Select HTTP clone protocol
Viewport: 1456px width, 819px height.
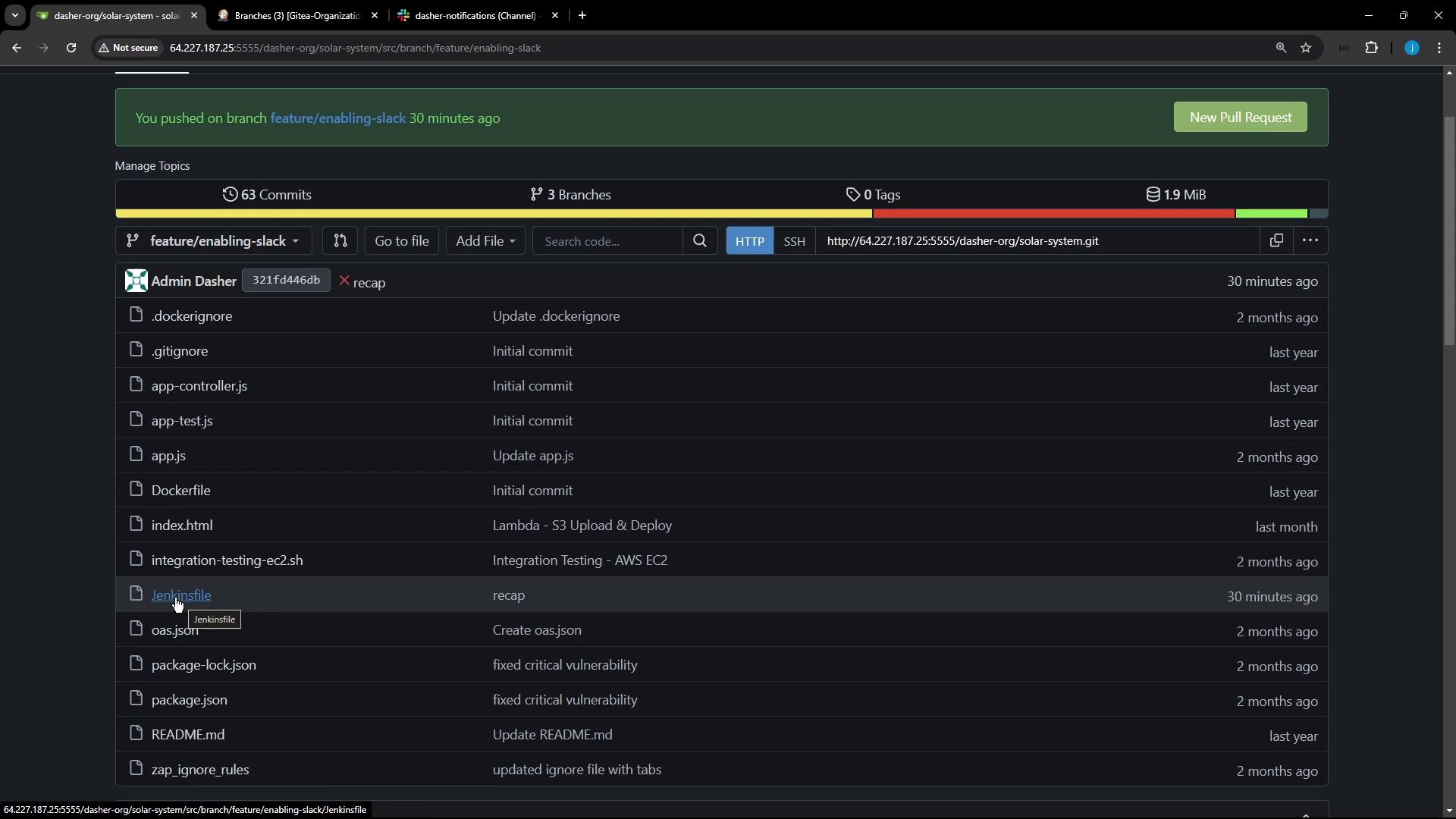click(749, 241)
